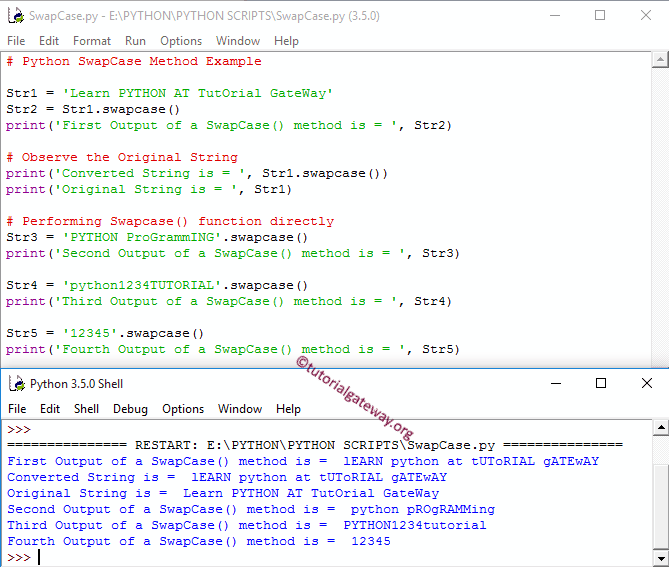Click comment '# Observe the Original String'
Screen dimensions: 669x567
122,157
